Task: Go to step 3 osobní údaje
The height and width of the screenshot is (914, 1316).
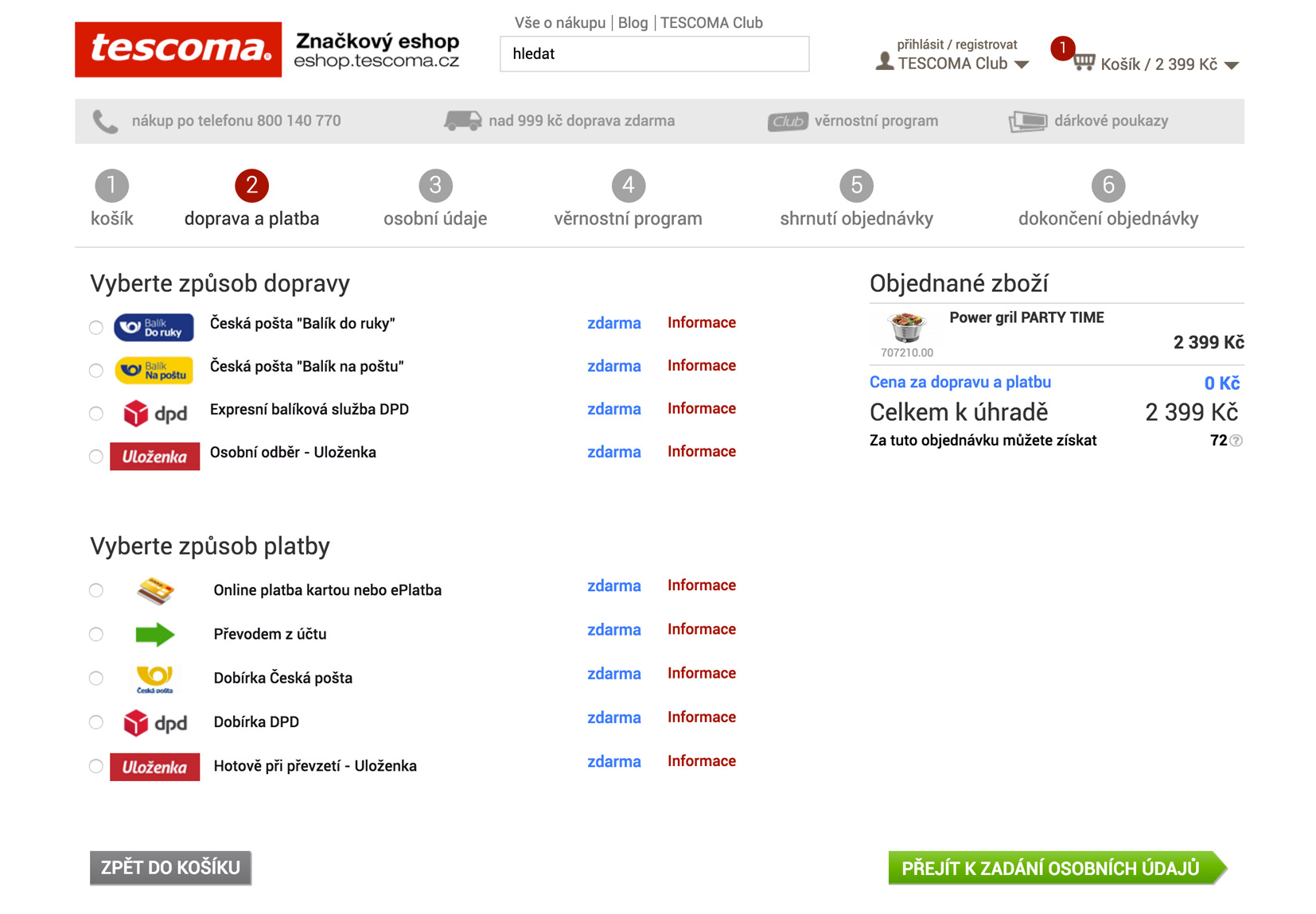Action: pyautogui.click(x=435, y=199)
